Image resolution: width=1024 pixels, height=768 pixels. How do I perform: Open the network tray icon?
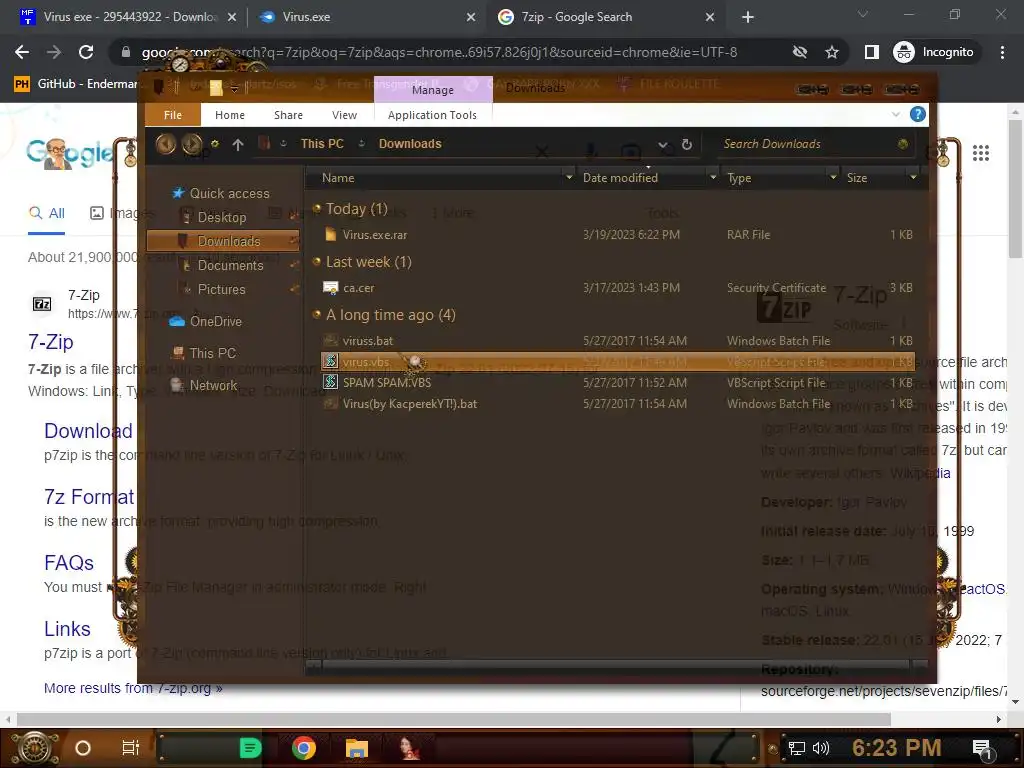pos(796,748)
